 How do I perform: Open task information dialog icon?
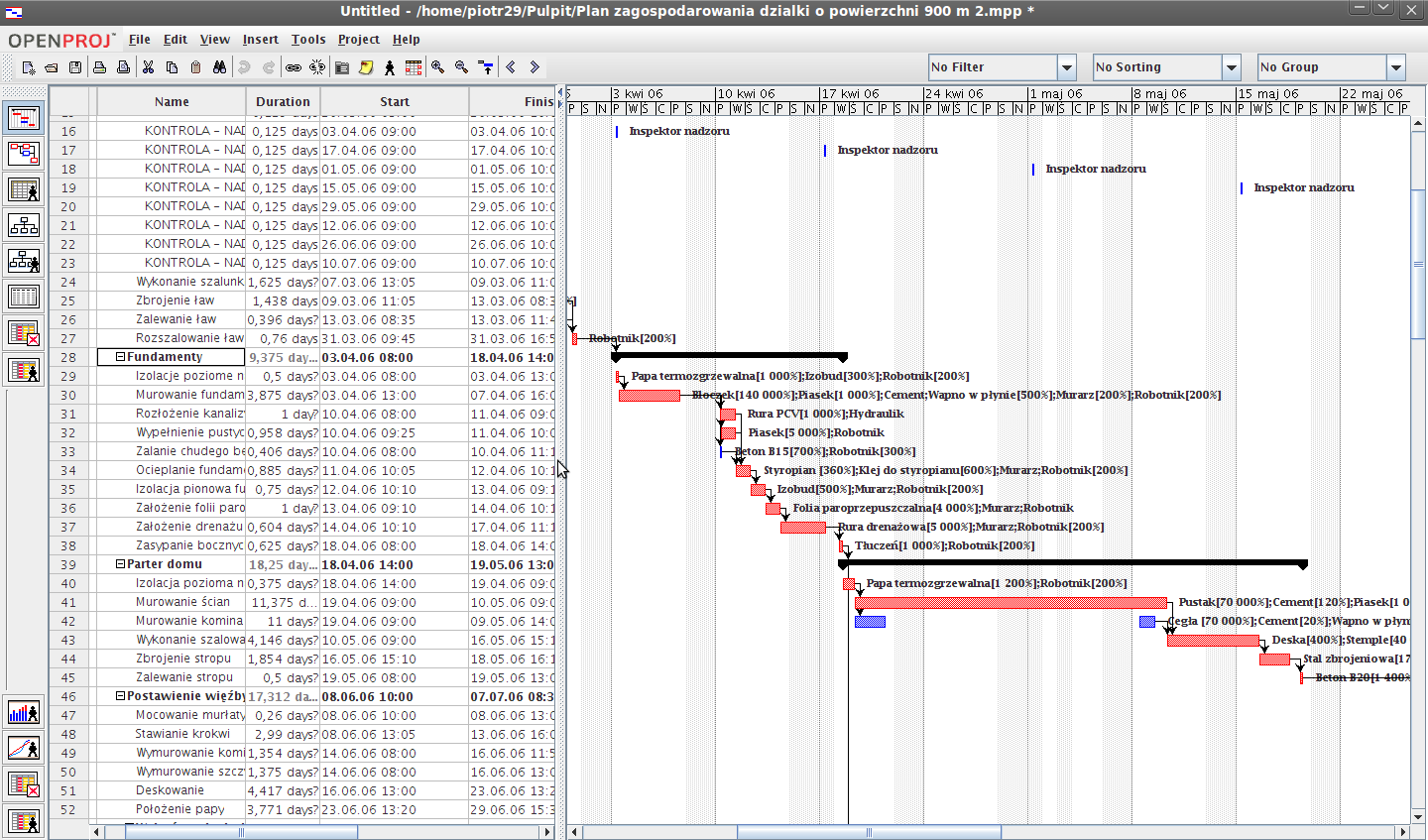342,67
